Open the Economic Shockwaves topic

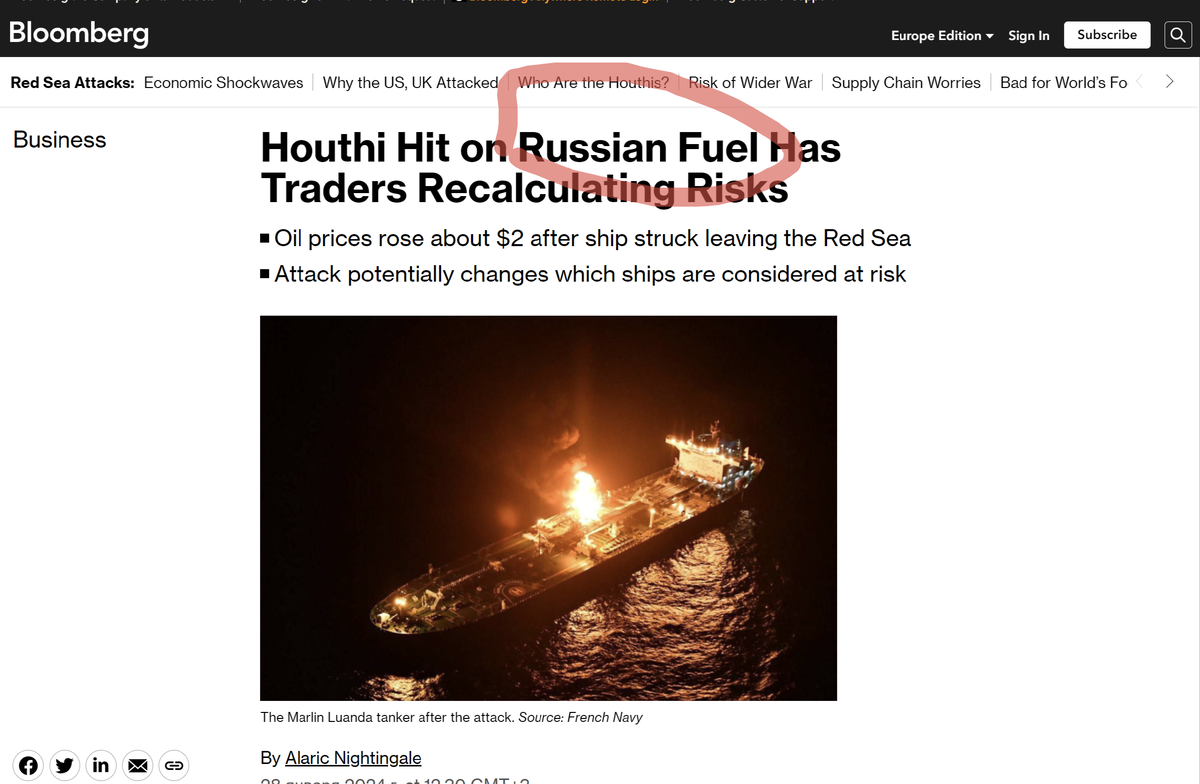pyautogui.click(x=223, y=83)
